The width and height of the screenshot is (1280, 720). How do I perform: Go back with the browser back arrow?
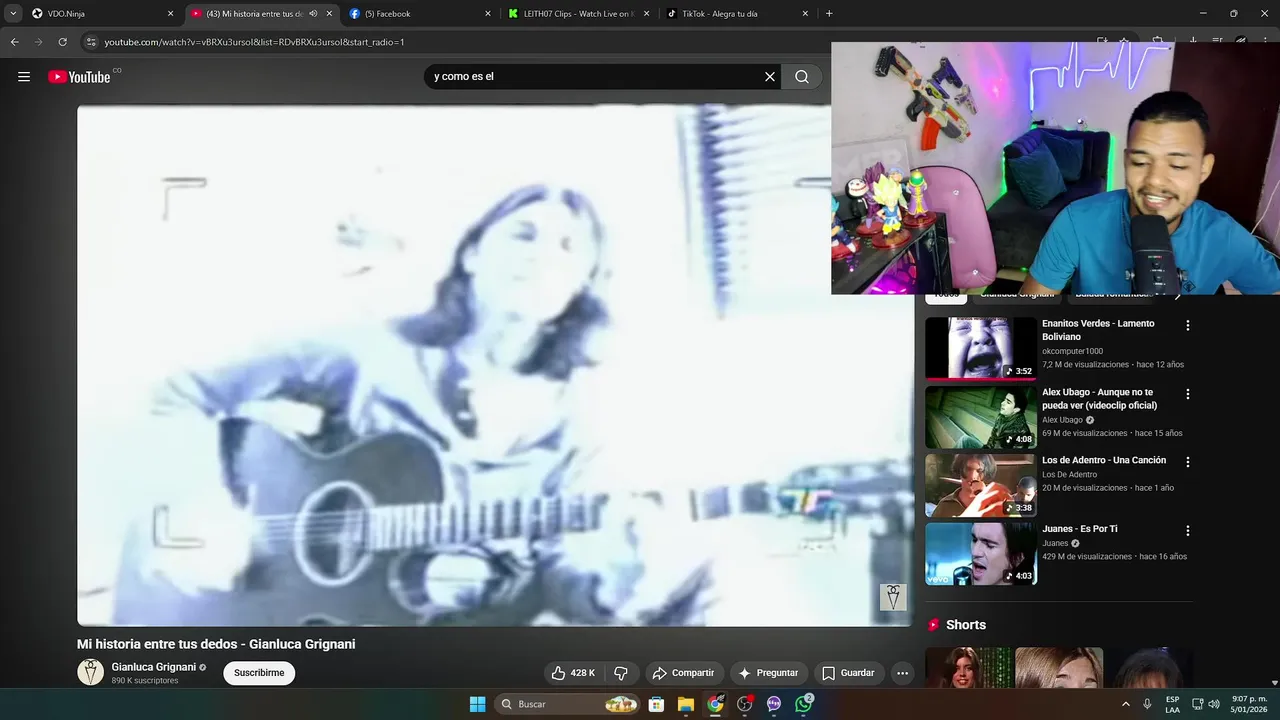click(x=14, y=42)
